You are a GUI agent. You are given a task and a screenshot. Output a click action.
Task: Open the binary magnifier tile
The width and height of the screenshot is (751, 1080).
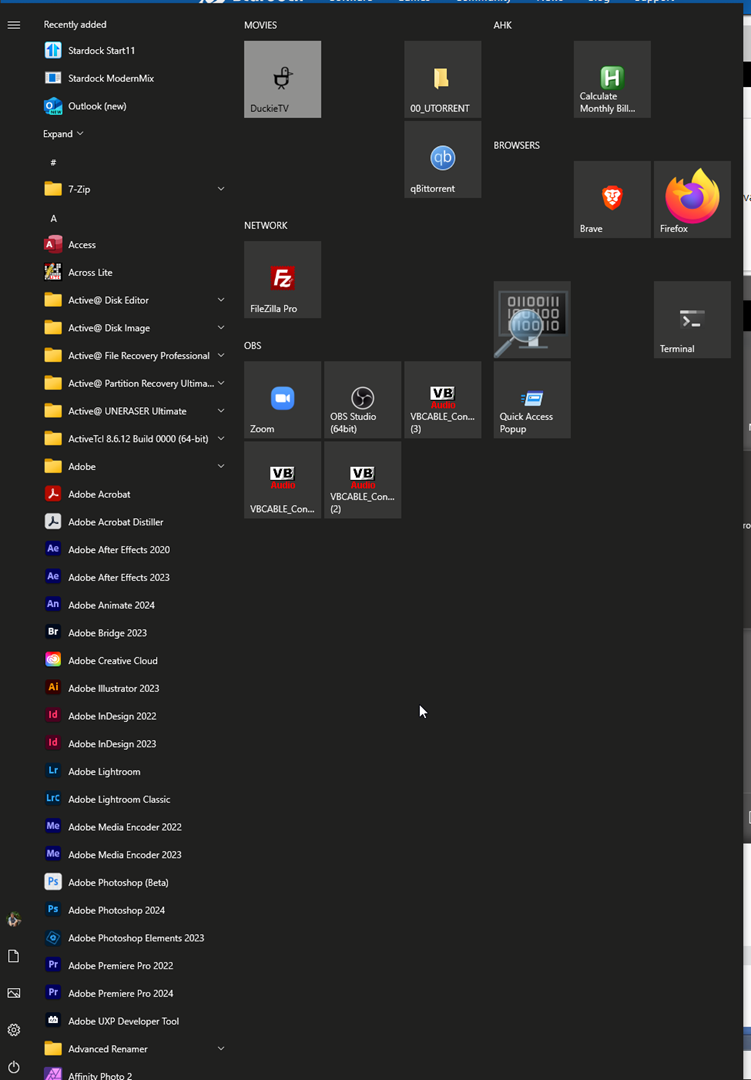(532, 320)
